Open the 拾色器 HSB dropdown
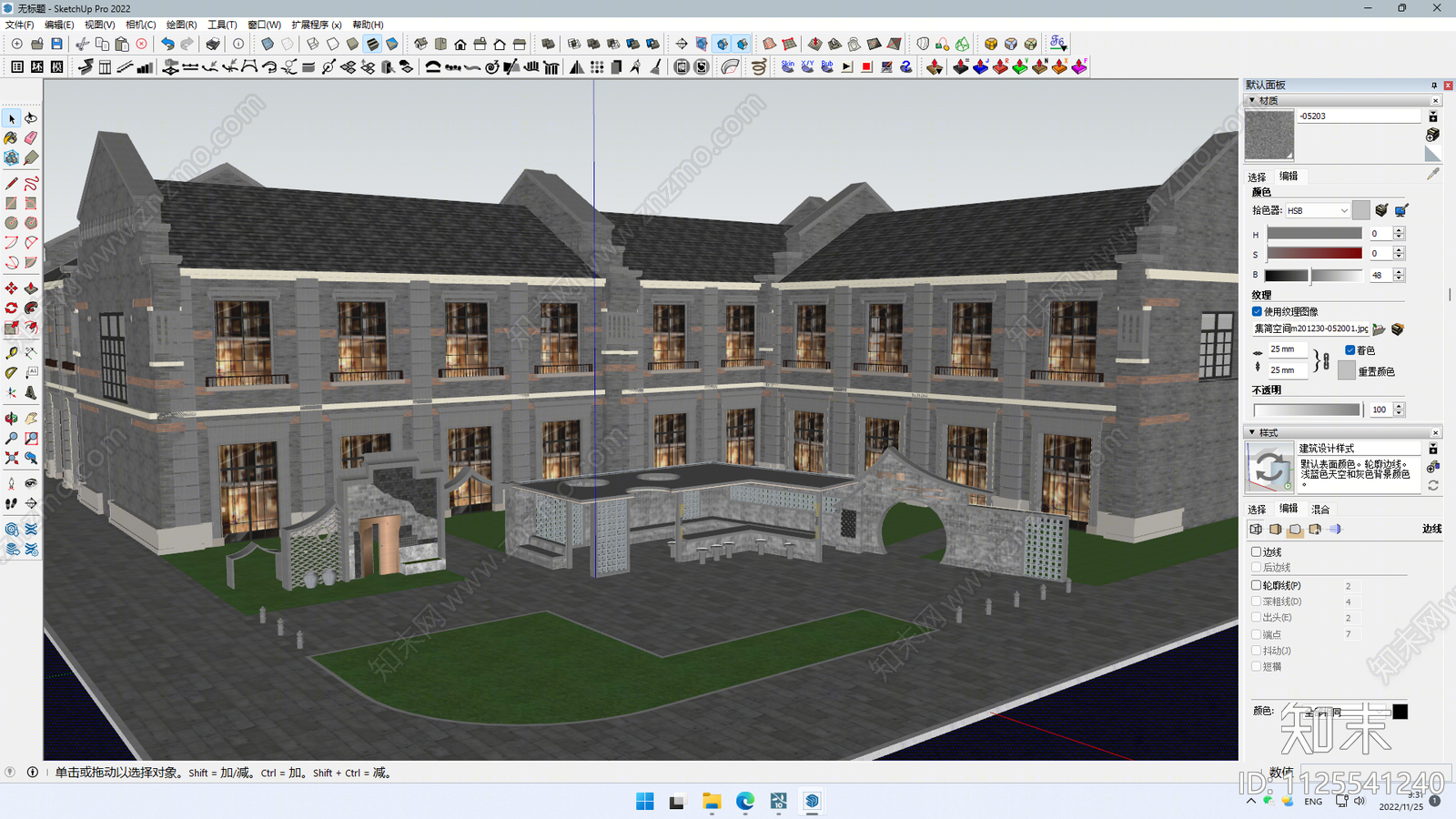This screenshot has width=1456, height=819. coord(1317,210)
